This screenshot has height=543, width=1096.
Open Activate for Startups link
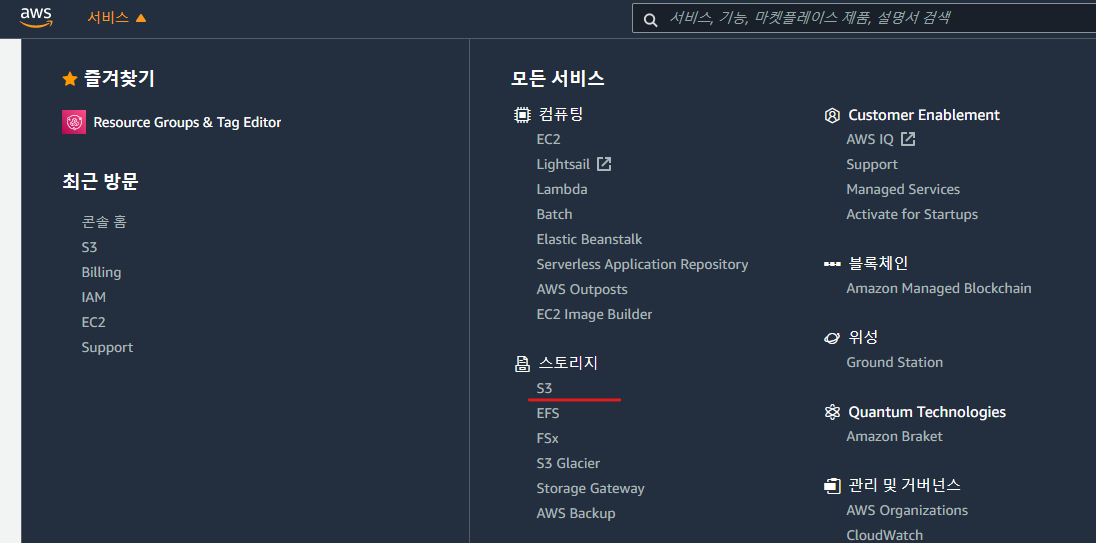(912, 215)
